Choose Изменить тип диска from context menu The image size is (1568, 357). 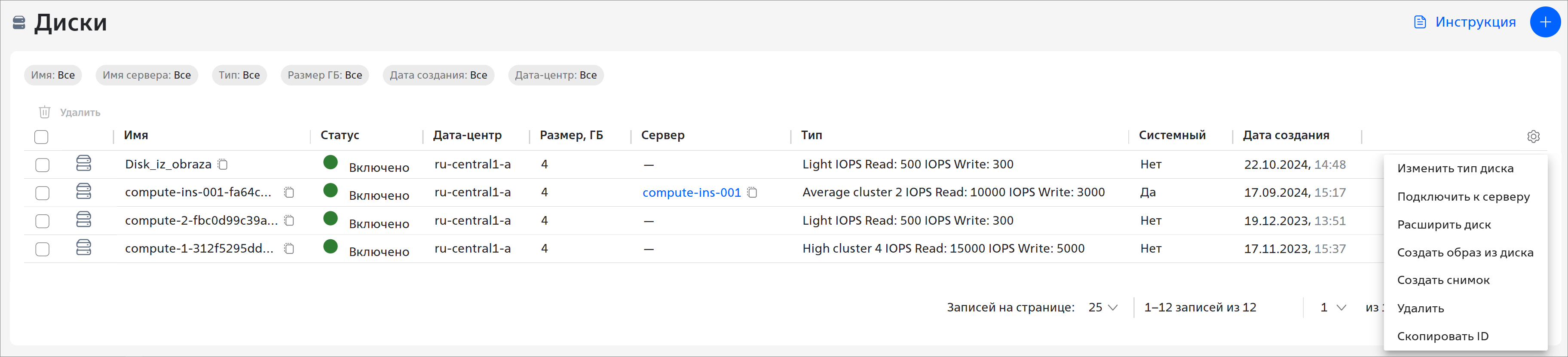click(1455, 168)
